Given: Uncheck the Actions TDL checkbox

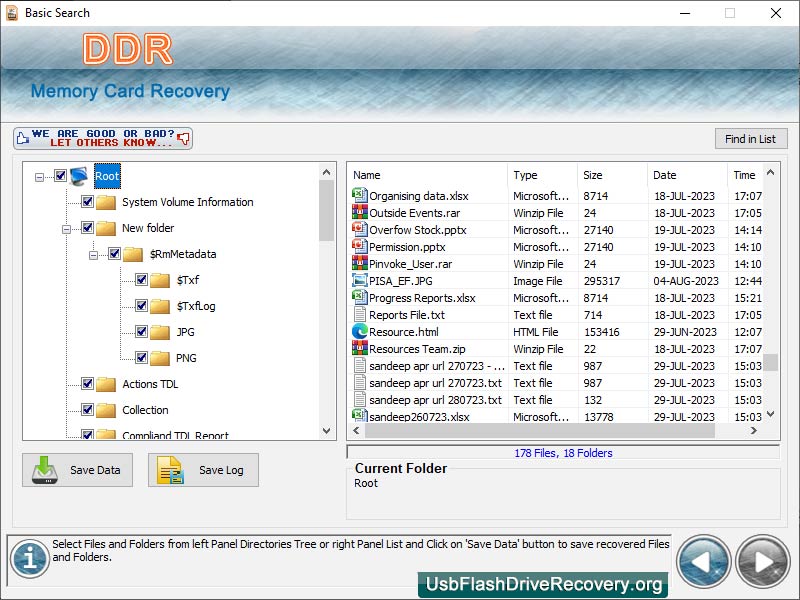Looking at the screenshot, I should point(87,384).
